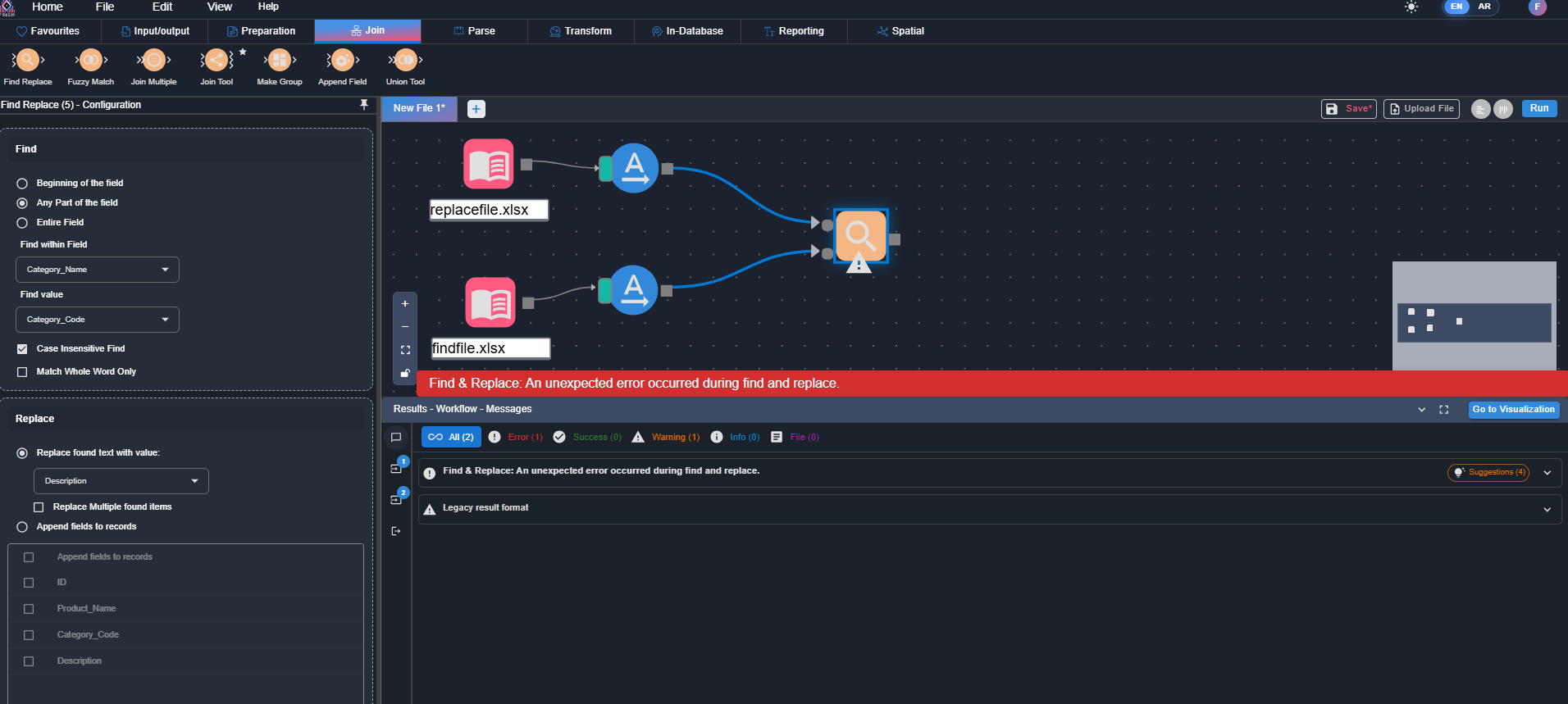Choose the Make Group tool

(280, 61)
